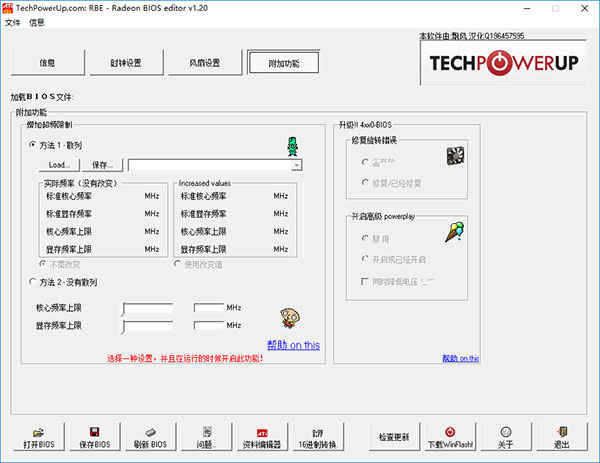Close the RBE window
The image size is (600, 463).
pos(585,8)
